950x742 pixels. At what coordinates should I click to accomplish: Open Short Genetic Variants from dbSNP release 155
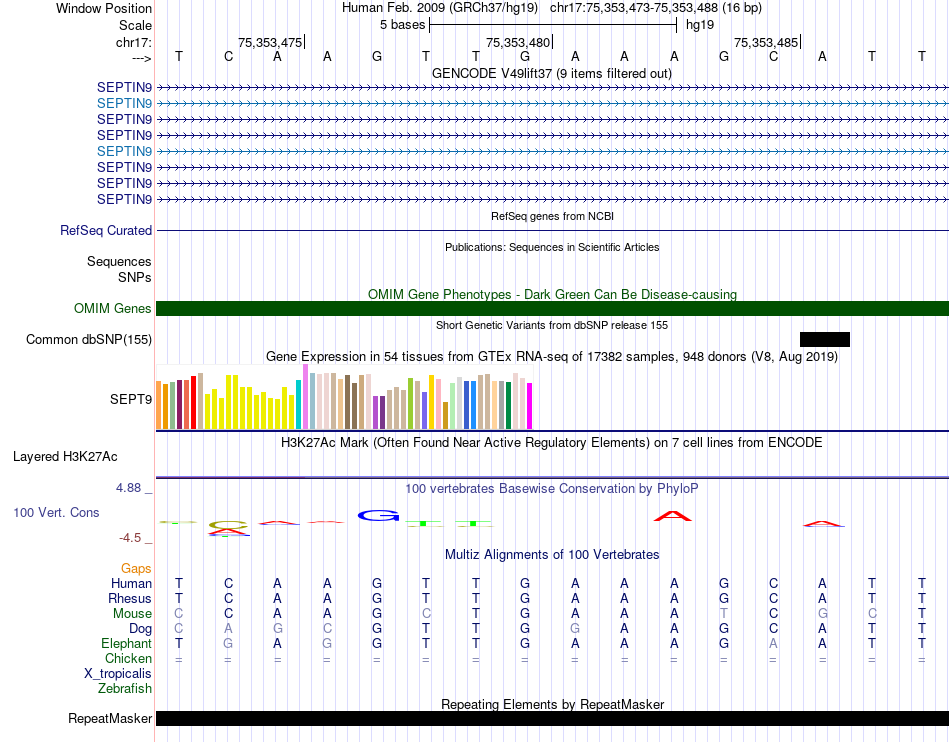click(552, 325)
